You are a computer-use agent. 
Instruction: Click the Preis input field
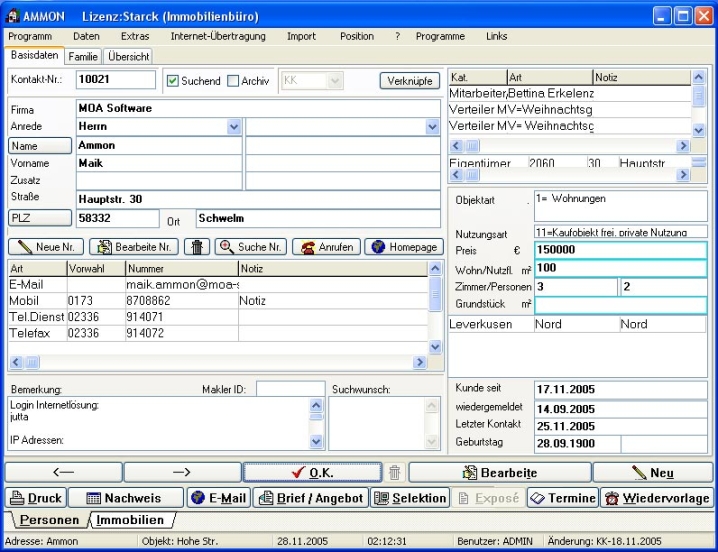click(620, 249)
